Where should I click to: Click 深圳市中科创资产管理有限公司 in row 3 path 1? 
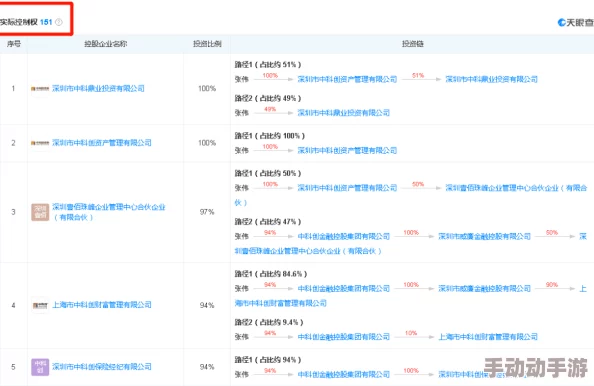pyautogui.click(x=347, y=188)
